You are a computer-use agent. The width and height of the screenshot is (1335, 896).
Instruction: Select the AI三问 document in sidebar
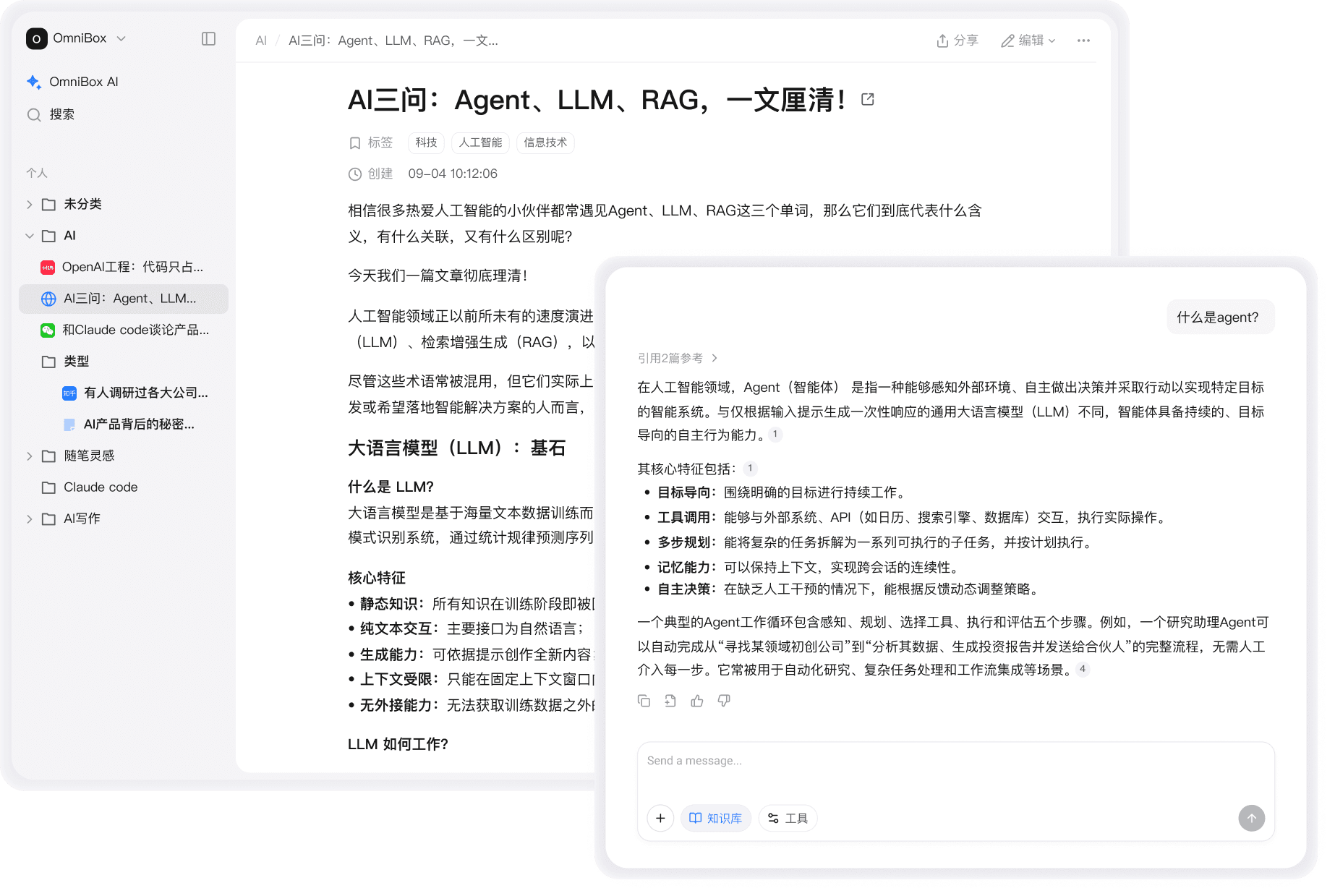point(124,299)
